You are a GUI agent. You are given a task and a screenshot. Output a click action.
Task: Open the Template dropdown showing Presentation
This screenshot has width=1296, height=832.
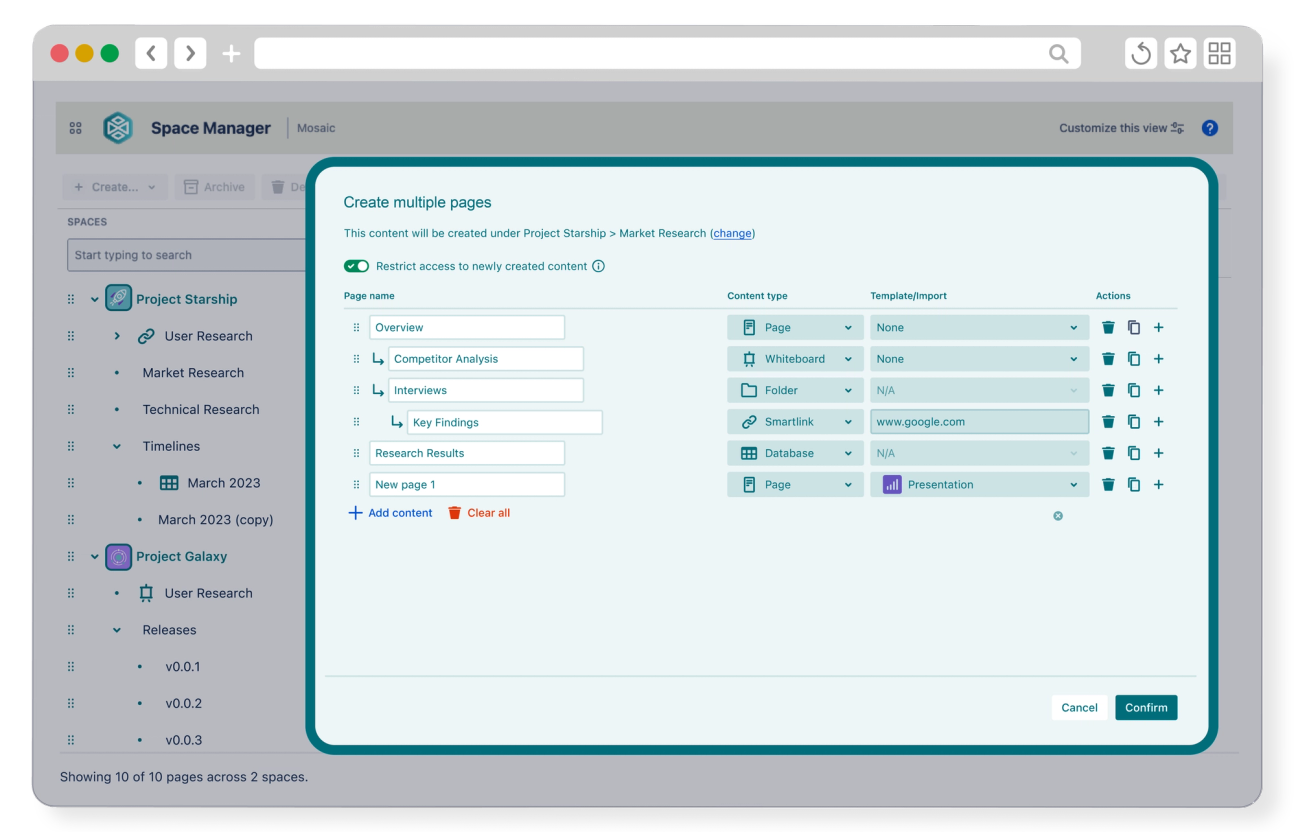pyautogui.click(x=978, y=484)
